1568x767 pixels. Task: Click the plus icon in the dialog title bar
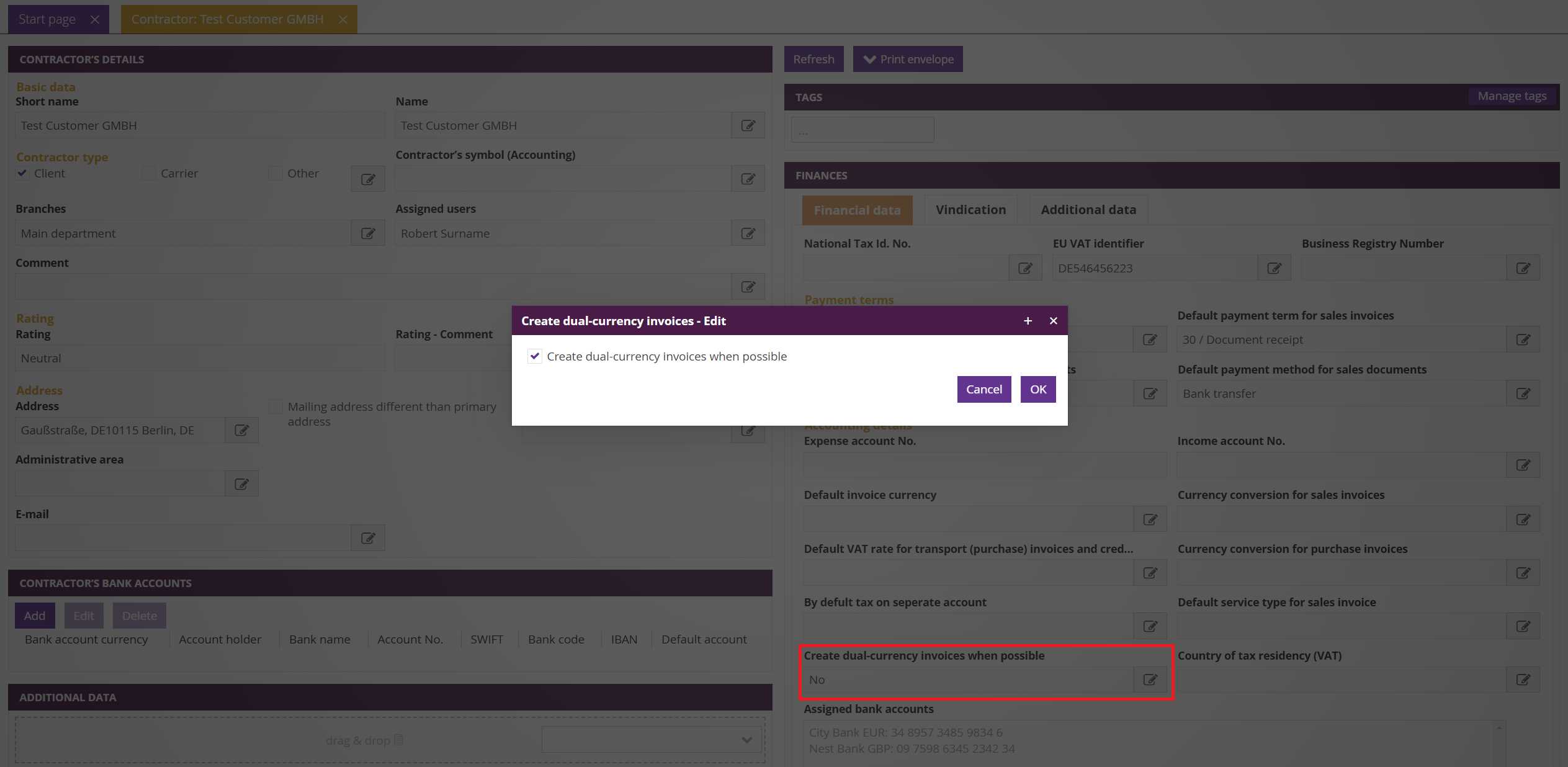coord(1028,321)
